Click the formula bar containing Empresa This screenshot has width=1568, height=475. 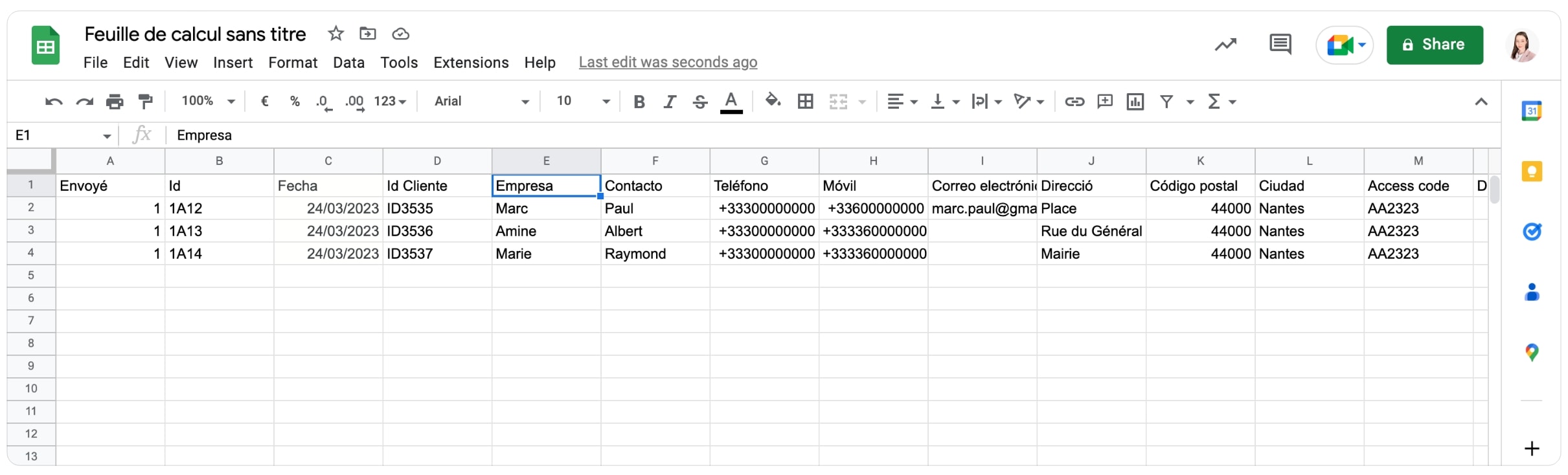pyautogui.click(x=832, y=135)
